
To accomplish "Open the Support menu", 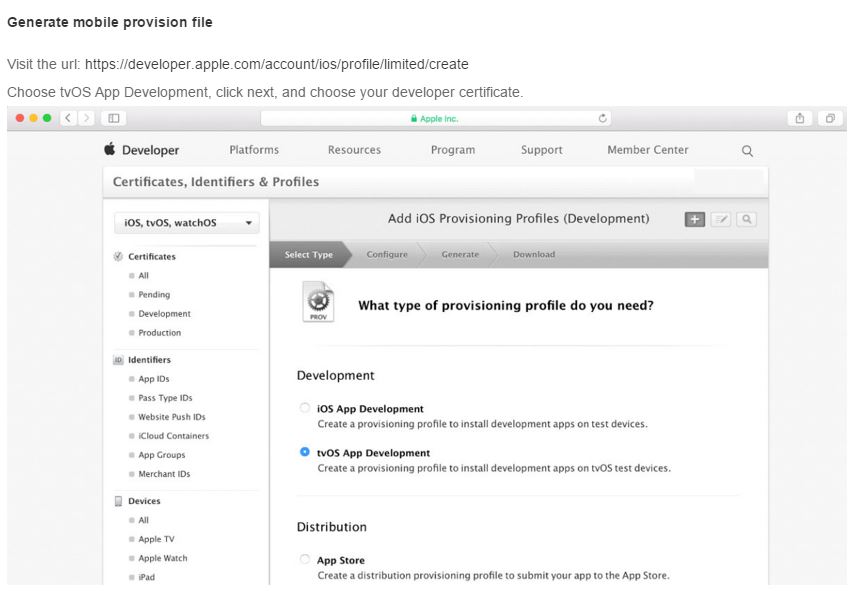I will (542, 150).
